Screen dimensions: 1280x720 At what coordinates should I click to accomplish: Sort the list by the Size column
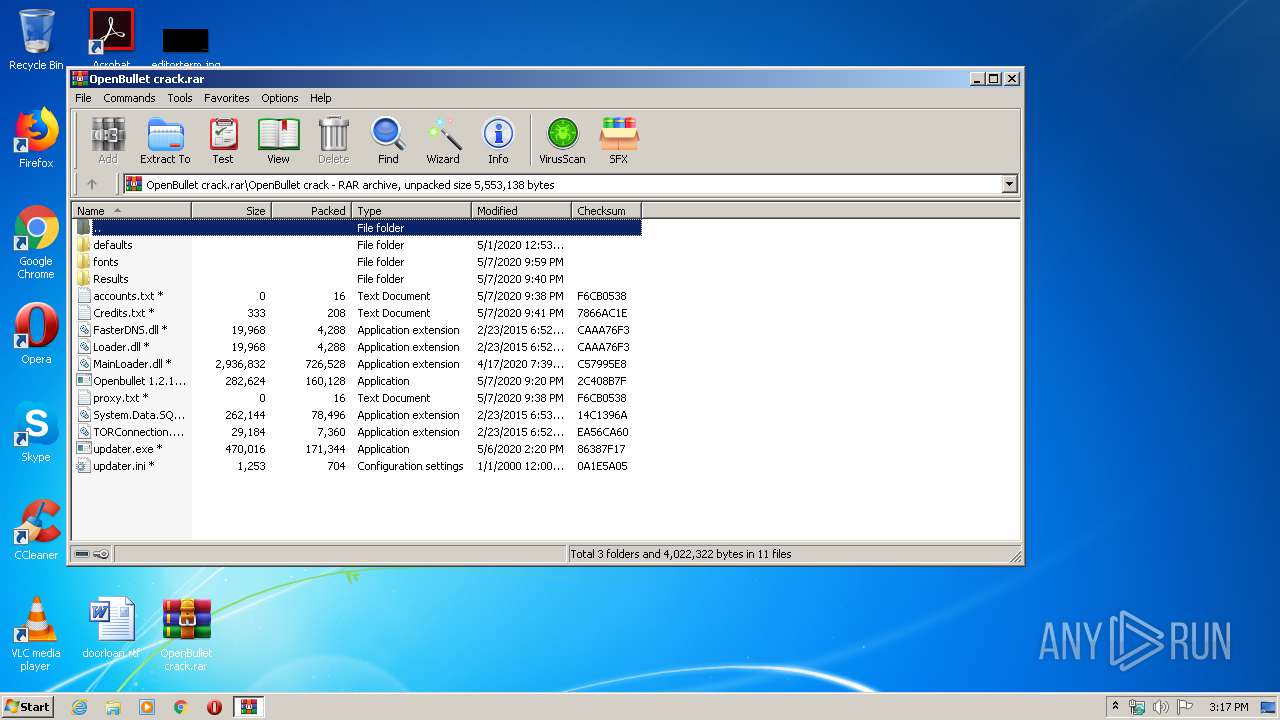(231, 210)
